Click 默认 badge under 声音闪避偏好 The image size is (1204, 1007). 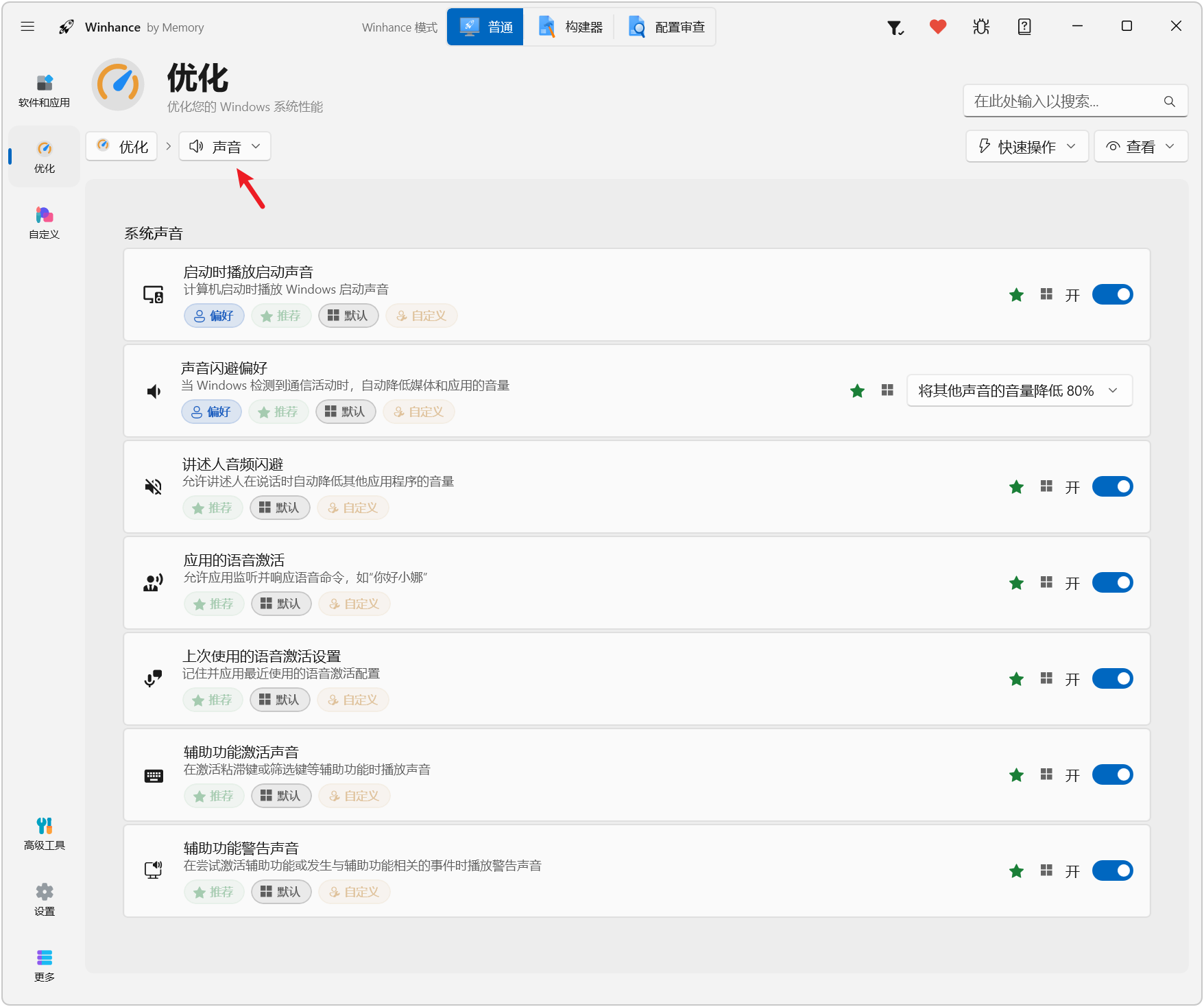346,412
